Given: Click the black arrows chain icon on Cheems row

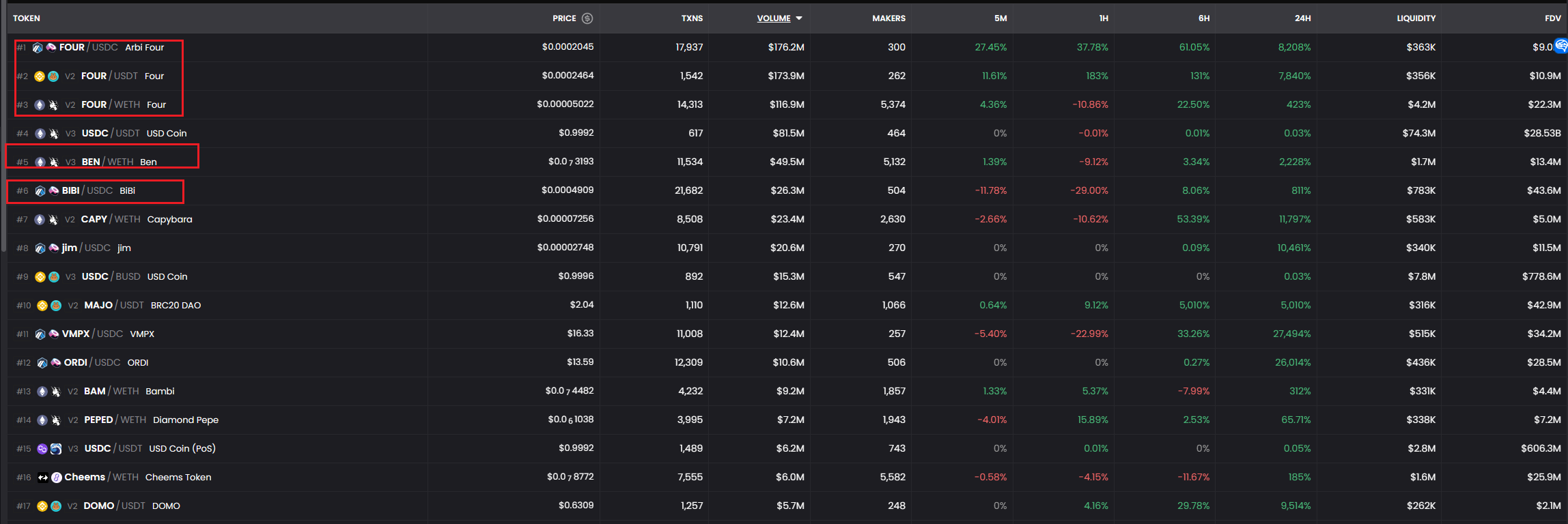Looking at the screenshot, I should 43,478.
